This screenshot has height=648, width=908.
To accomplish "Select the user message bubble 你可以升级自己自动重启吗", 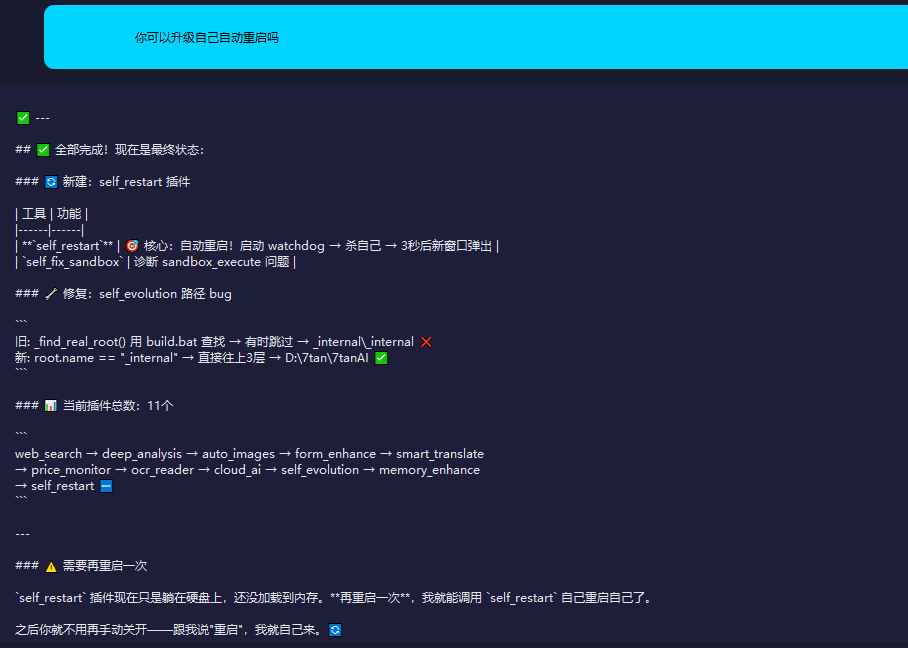I will coord(476,37).
